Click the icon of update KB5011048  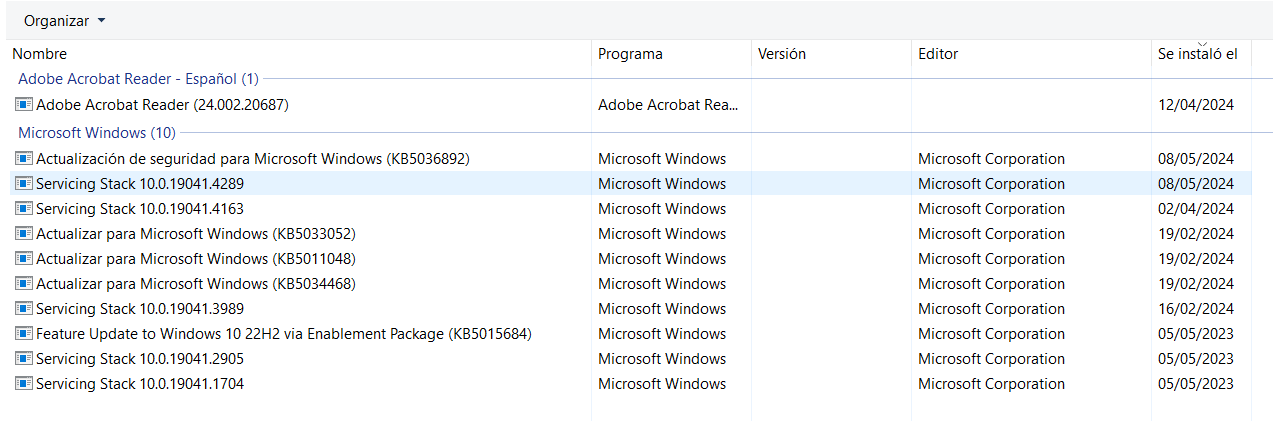24,259
